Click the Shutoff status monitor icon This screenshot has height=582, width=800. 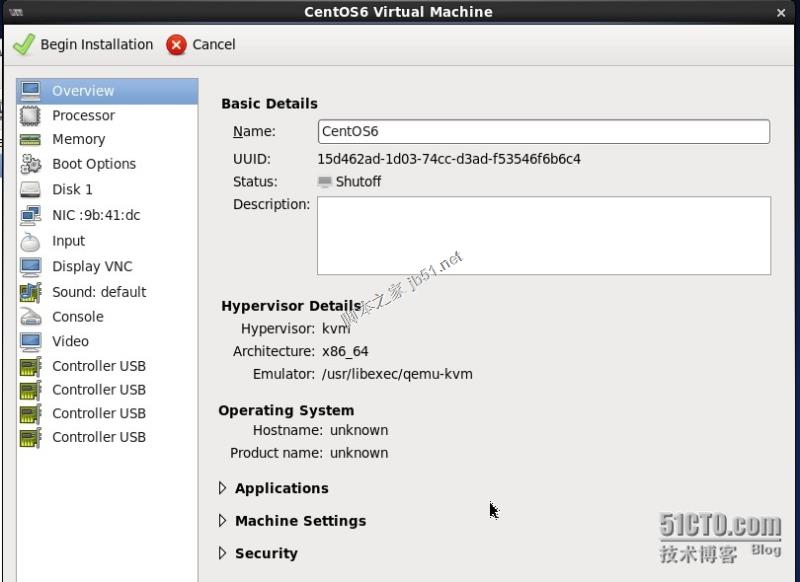324,182
